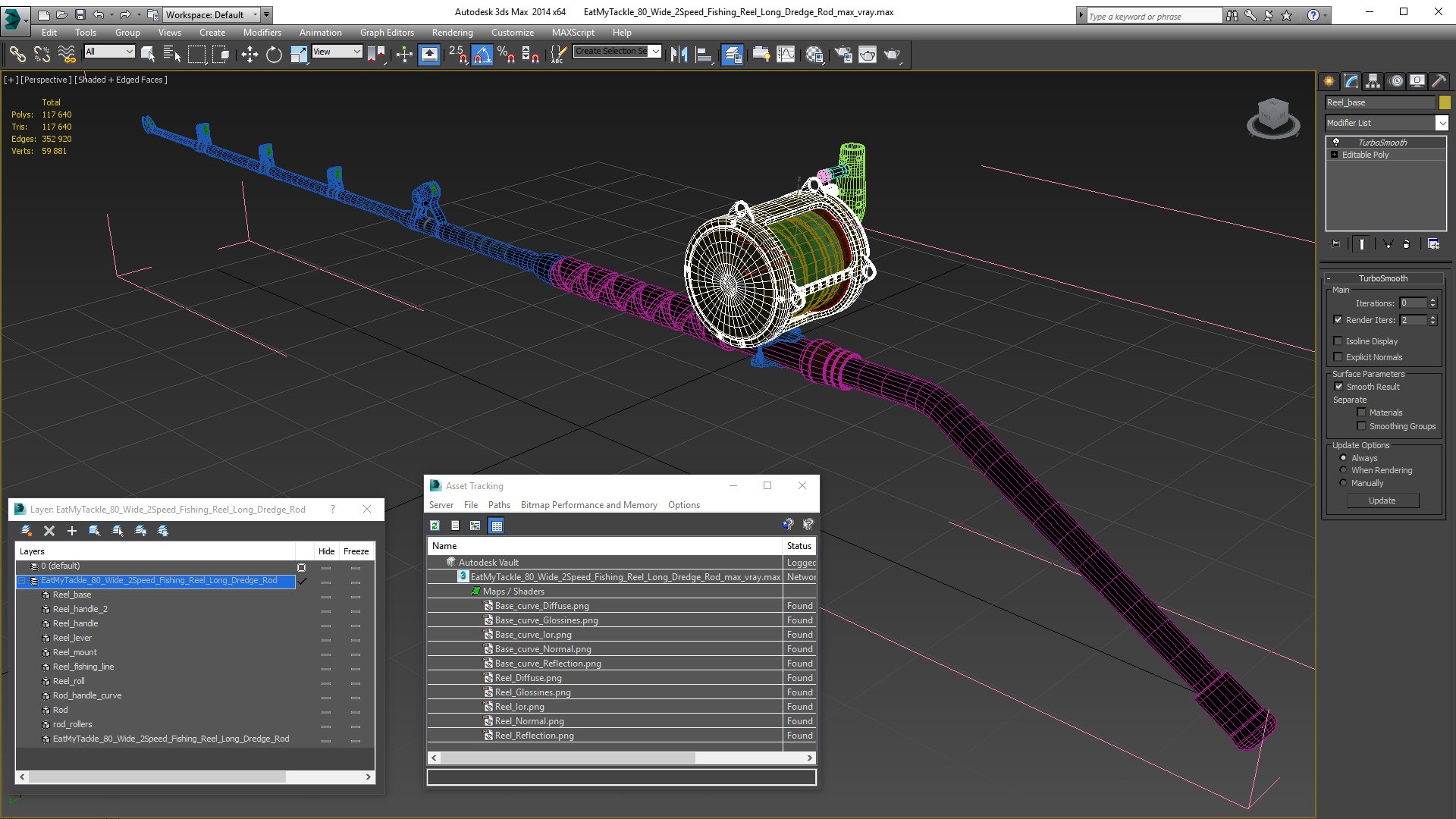Activate the Select and Rotate tool
1456x819 pixels.
(274, 54)
